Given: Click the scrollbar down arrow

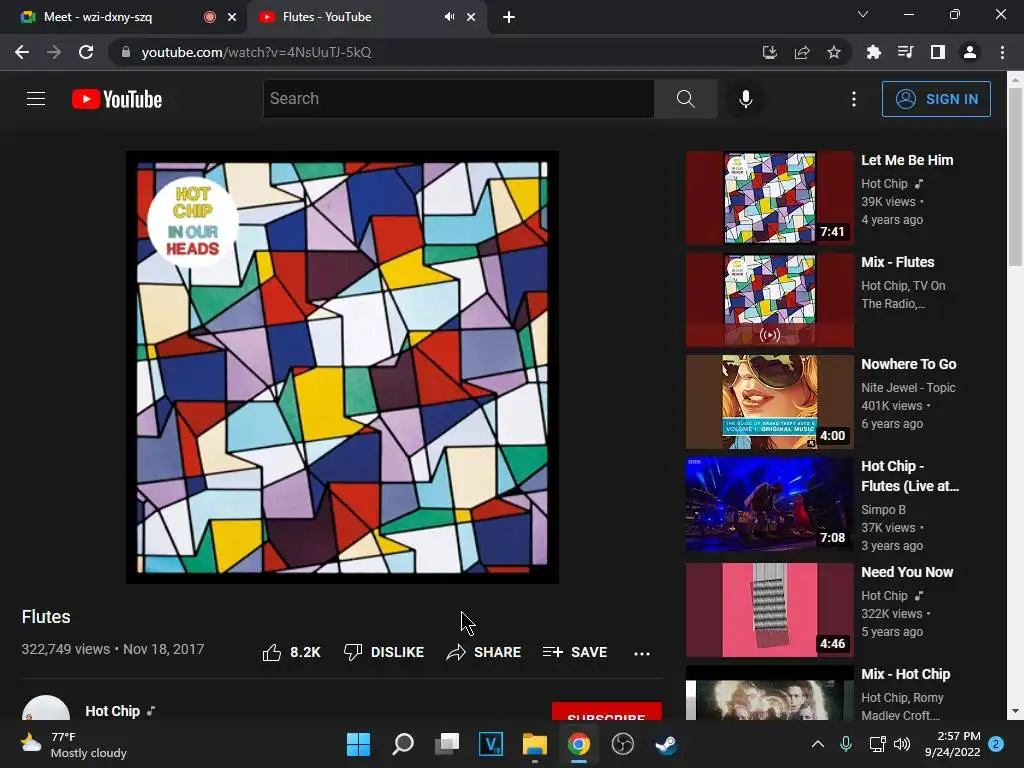Looking at the screenshot, I should pyautogui.click(x=1015, y=711).
